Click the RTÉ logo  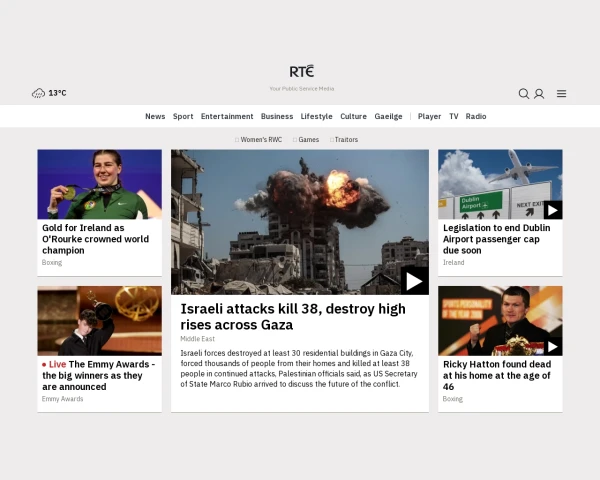(x=301, y=71)
